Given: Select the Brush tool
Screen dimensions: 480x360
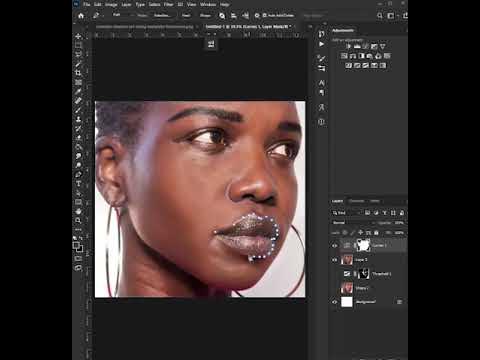Looking at the screenshot, I should [78, 110].
